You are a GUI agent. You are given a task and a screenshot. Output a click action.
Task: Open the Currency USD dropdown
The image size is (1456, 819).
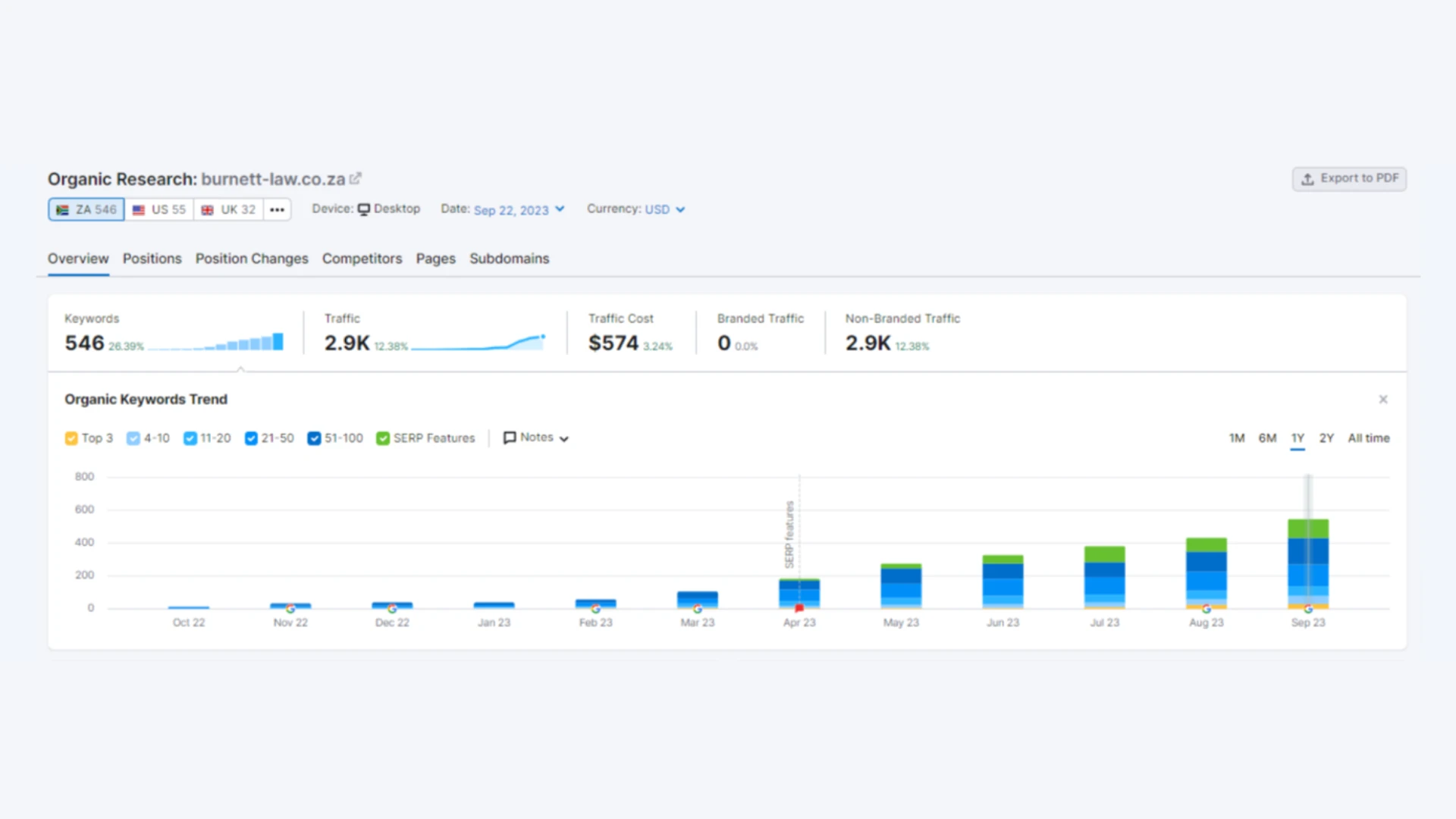coord(665,210)
